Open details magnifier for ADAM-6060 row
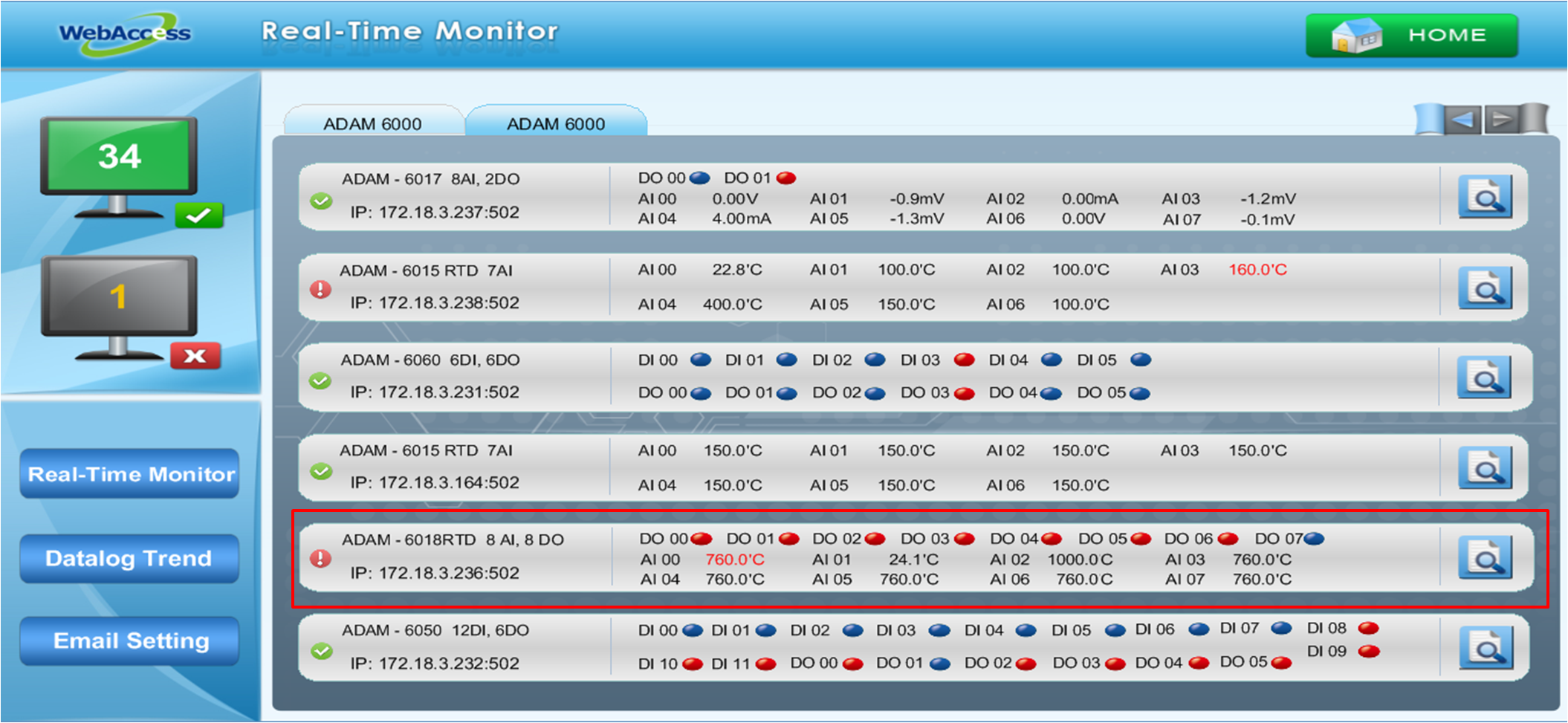 click(1485, 377)
